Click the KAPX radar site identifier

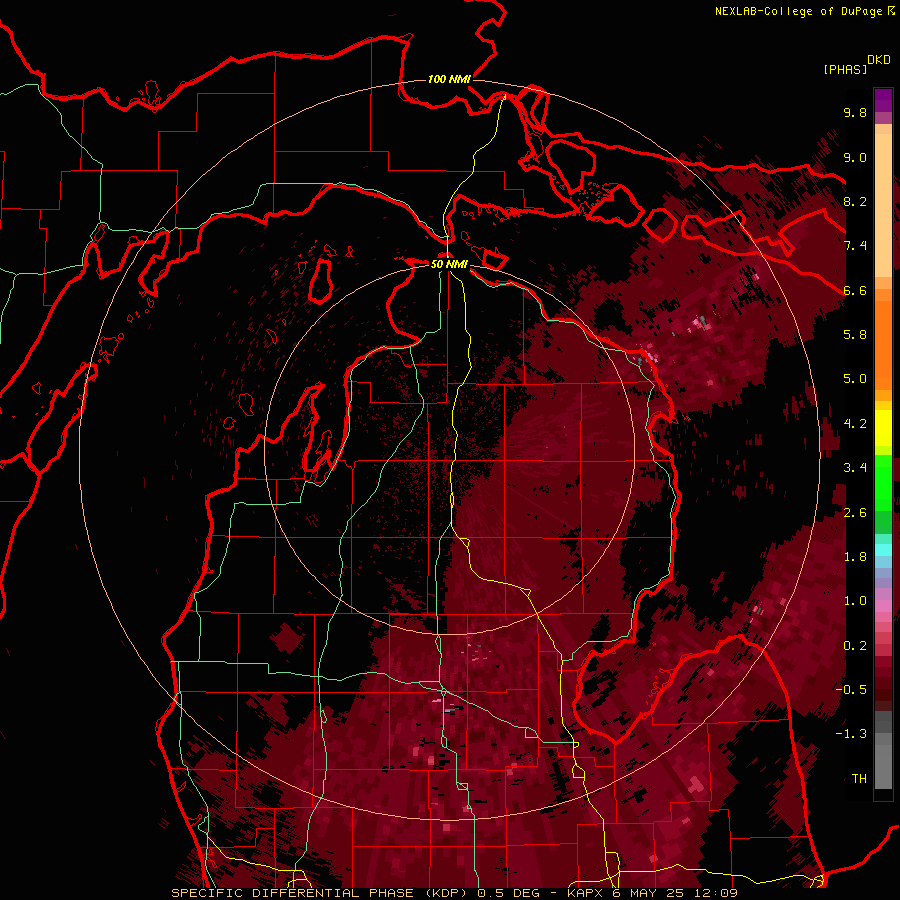point(585,893)
